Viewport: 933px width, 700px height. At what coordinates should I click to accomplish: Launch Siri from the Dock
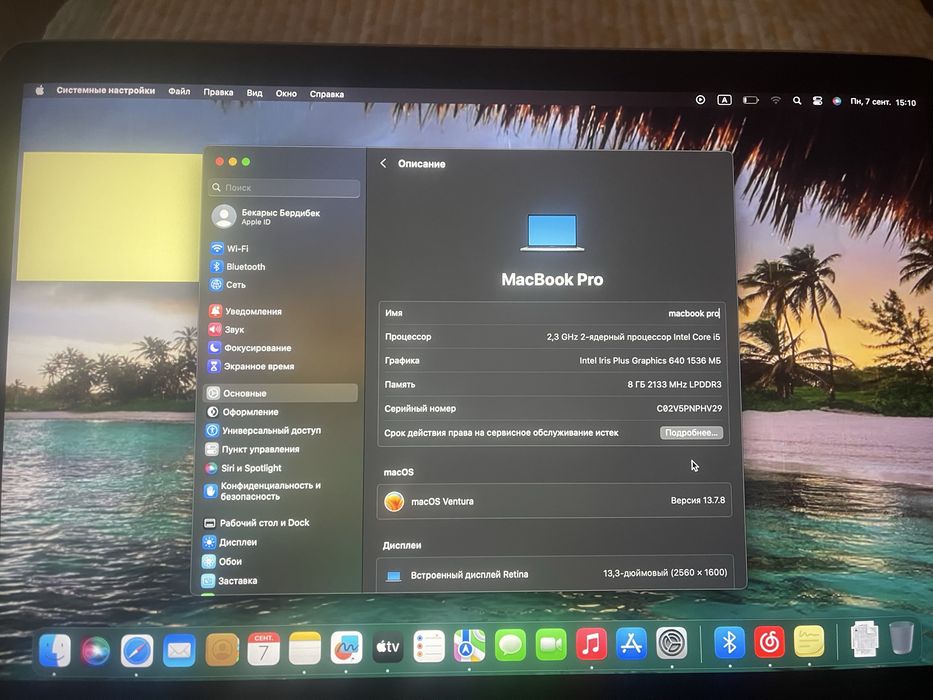(95, 651)
